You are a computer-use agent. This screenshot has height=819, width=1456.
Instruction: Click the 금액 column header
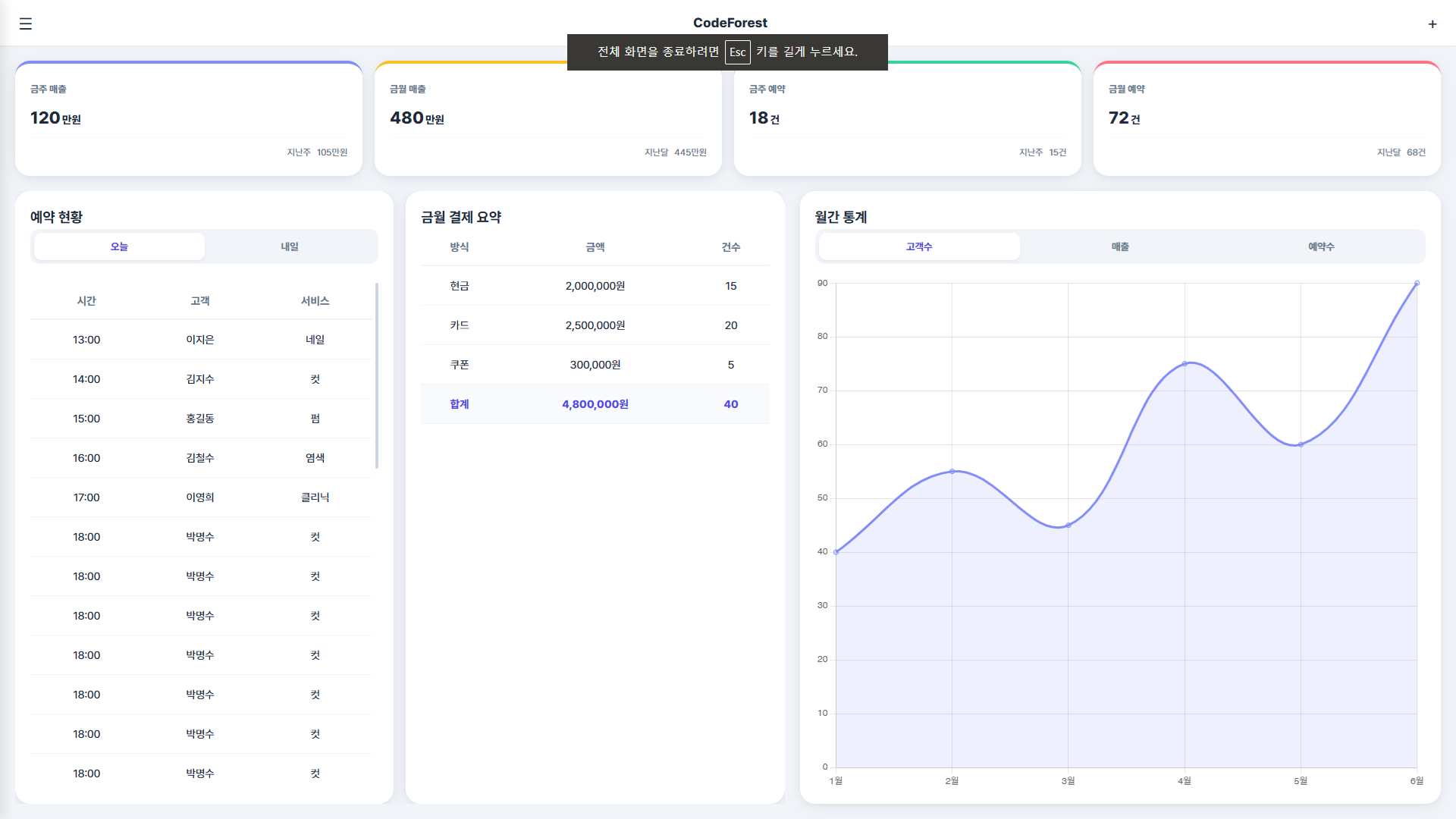(595, 247)
